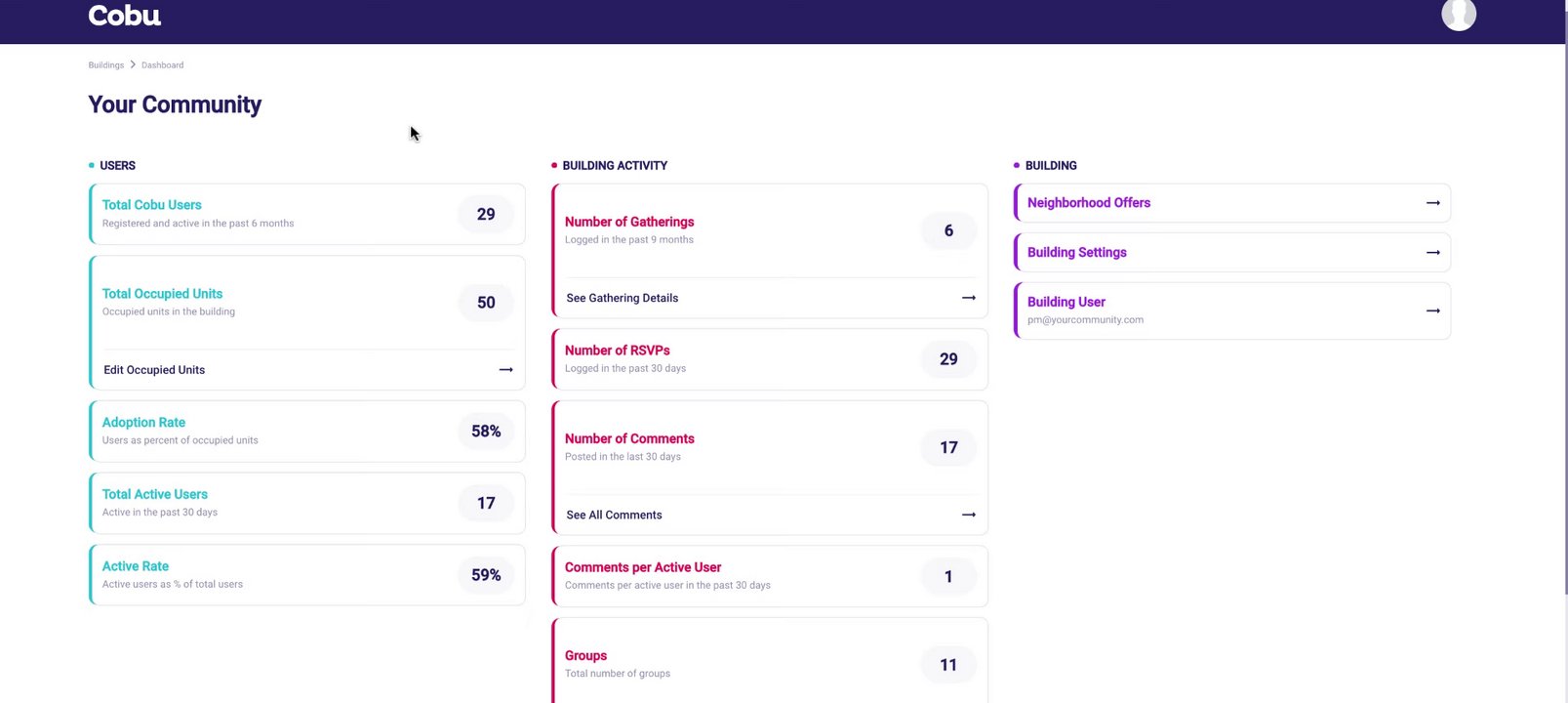Click the Groups card title
The height and width of the screenshot is (703, 1568).
pyautogui.click(x=585, y=656)
